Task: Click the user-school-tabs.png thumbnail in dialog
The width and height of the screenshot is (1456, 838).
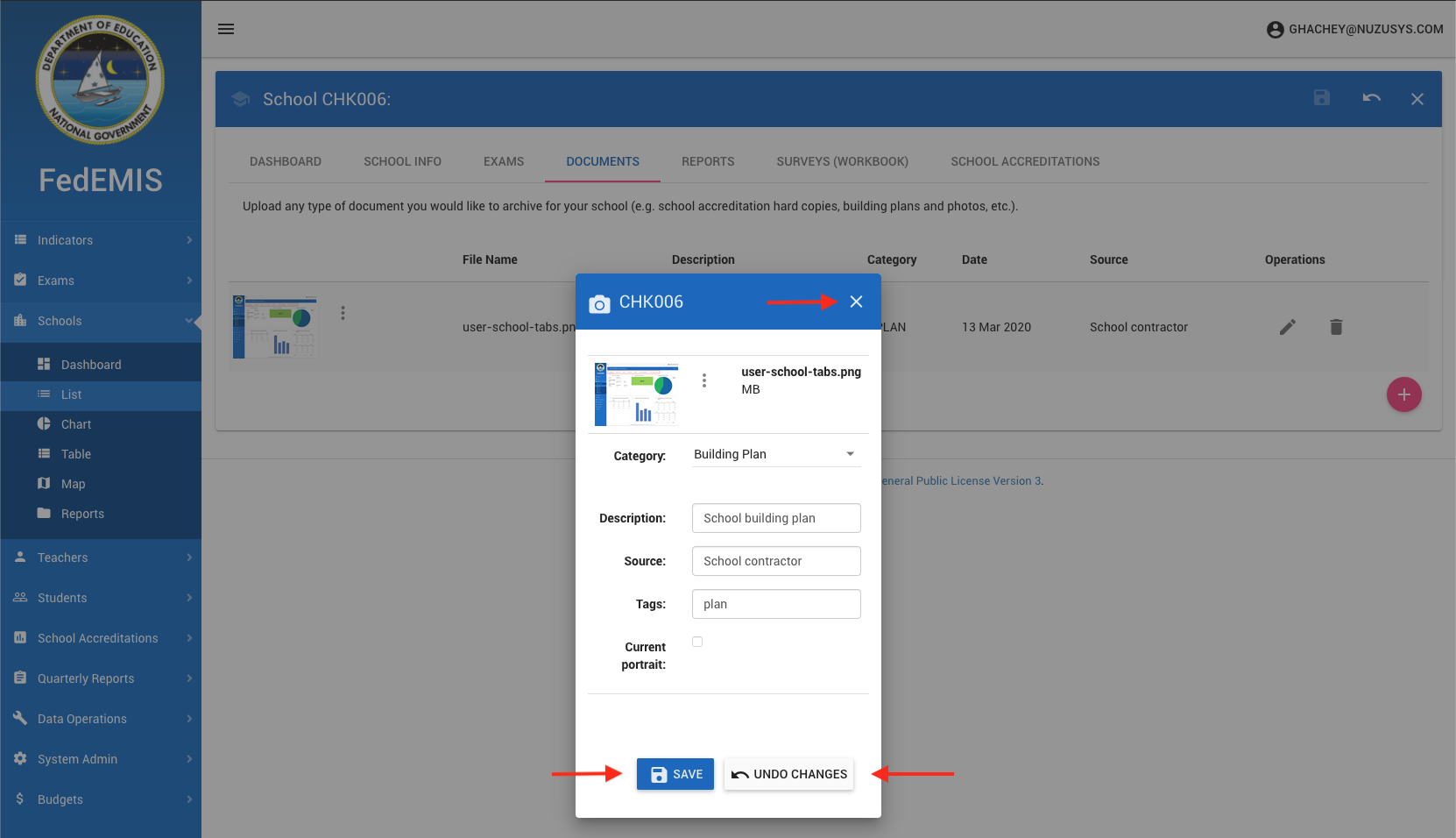Action: click(x=637, y=394)
